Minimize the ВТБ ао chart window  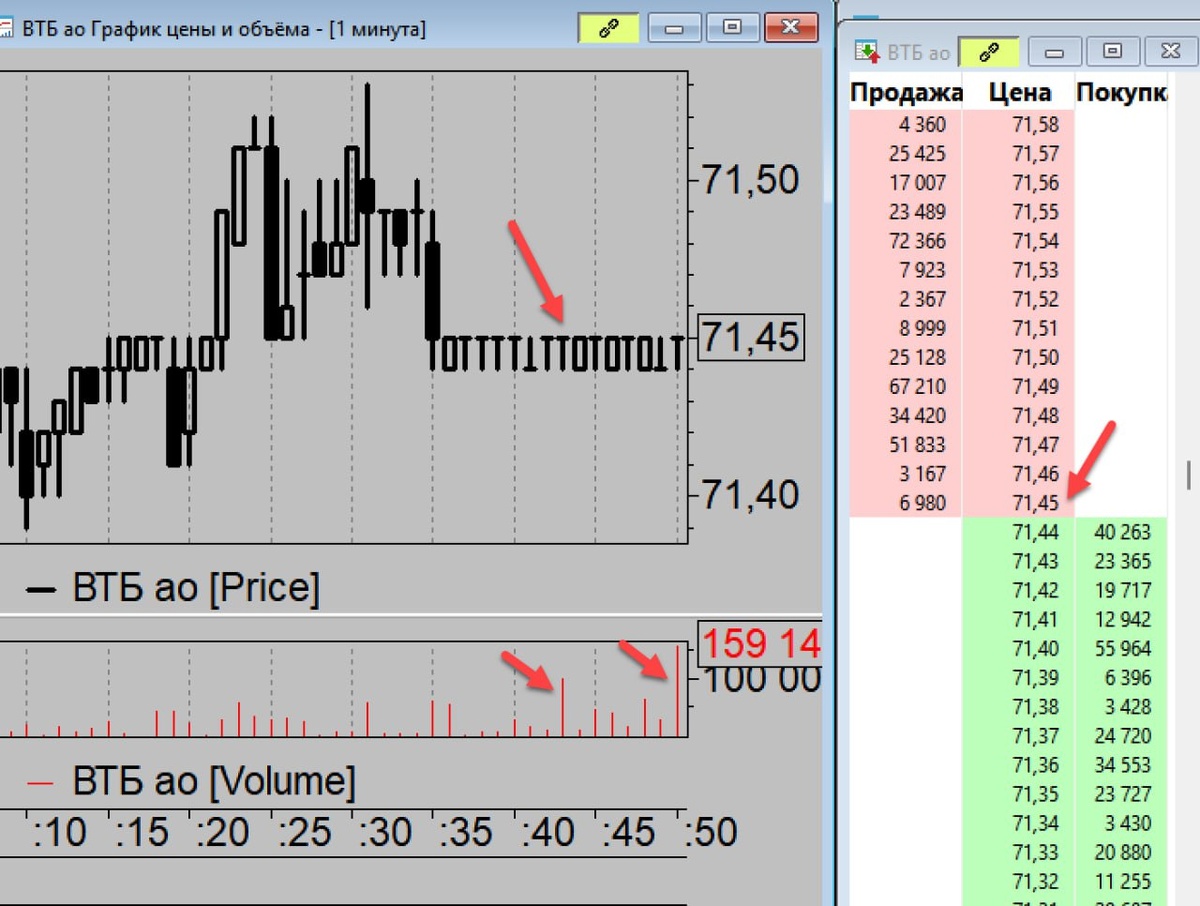tap(675, 28)
